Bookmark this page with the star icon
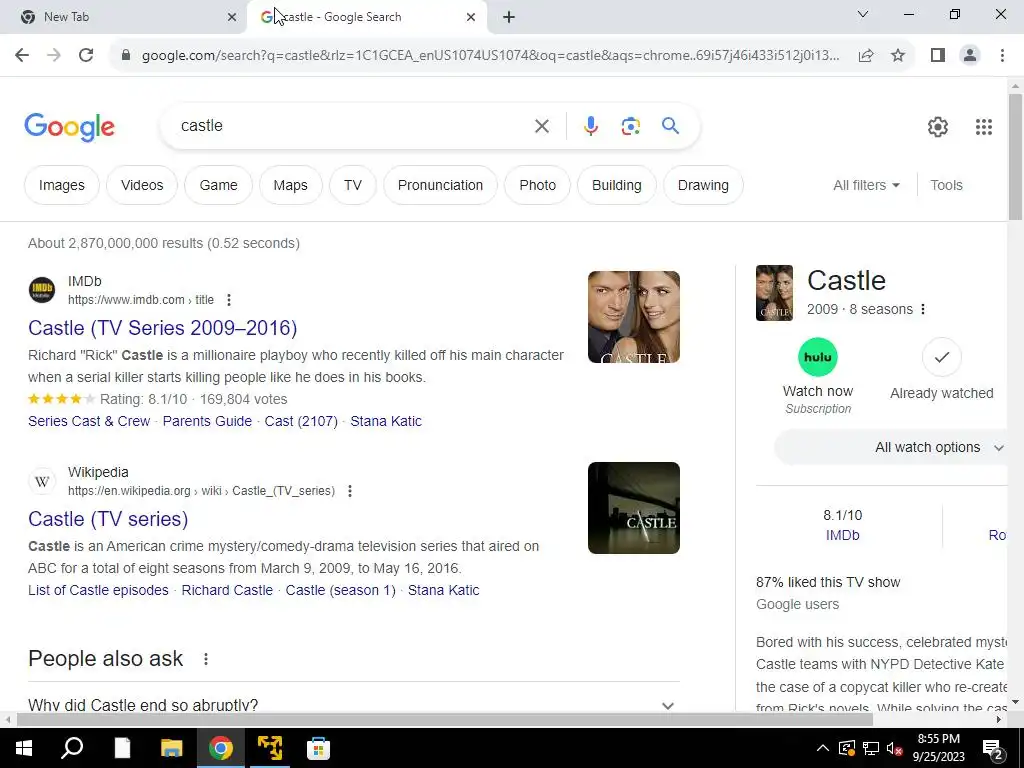 coord(898,56)
